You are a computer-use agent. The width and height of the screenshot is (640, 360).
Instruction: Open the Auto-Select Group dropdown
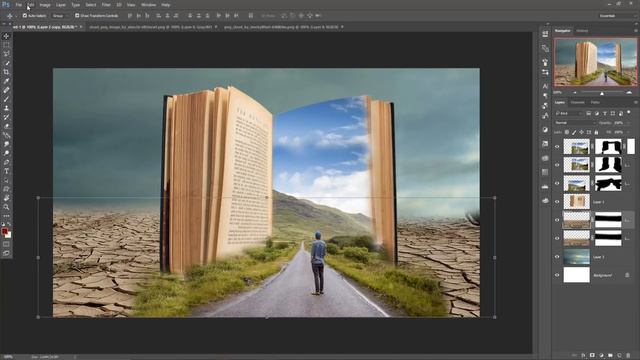[62, 16]
